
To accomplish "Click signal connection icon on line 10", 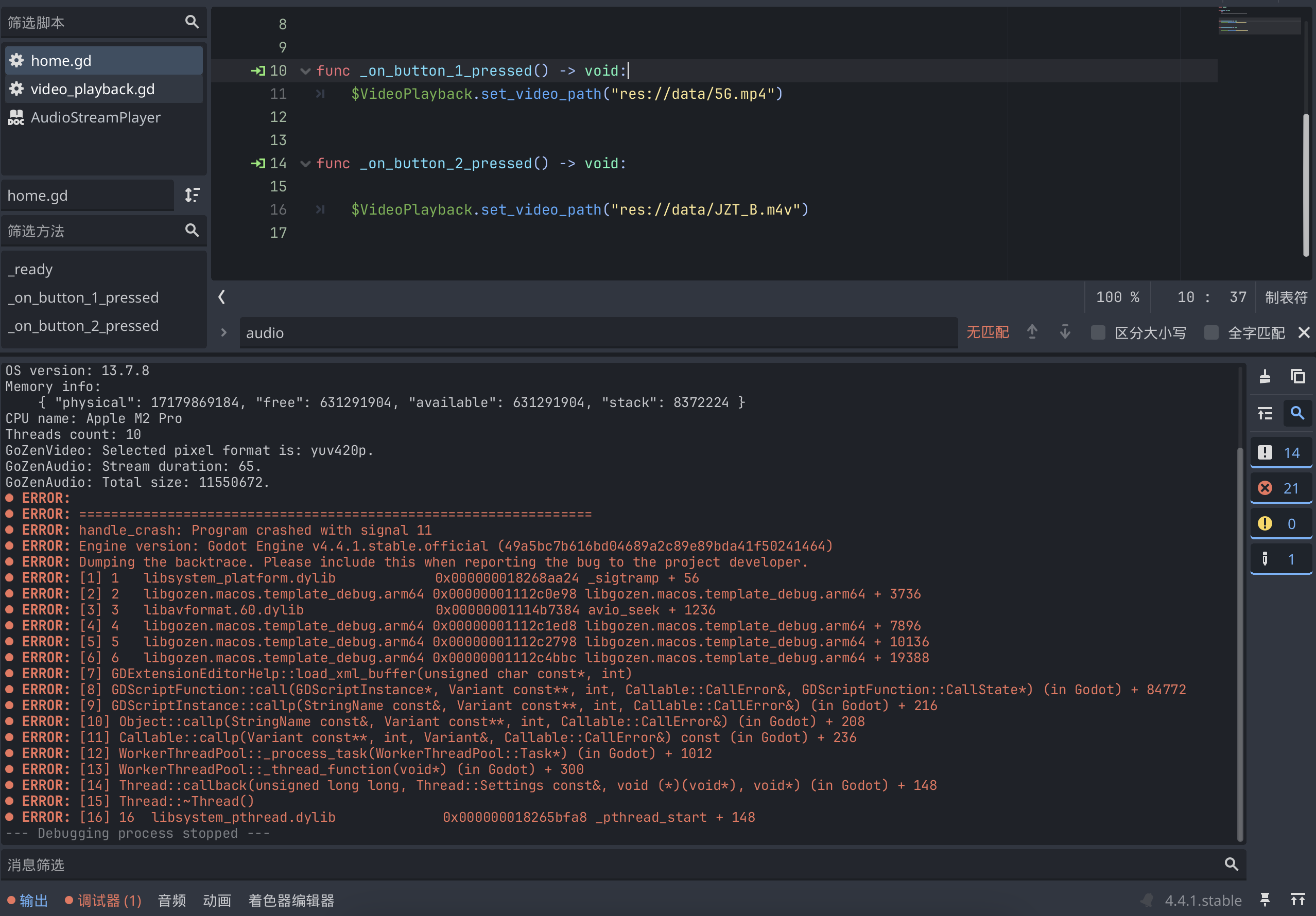I will 258,71.
